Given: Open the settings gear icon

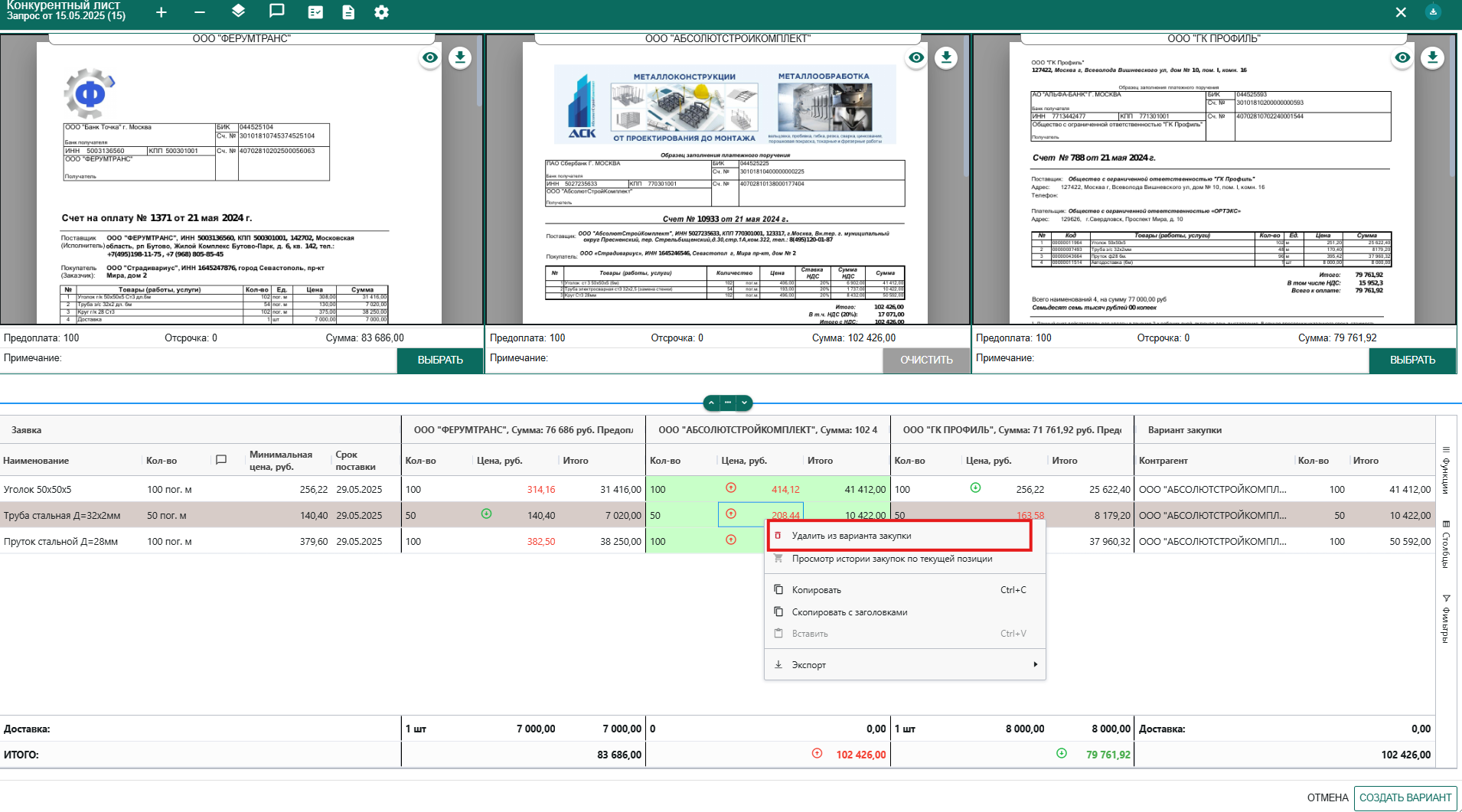Looking at the screenshot, I should coord(381,12).
